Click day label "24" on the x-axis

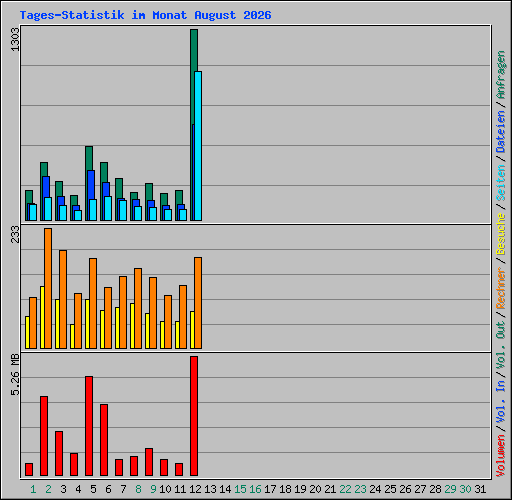click(x=375, y=489)
